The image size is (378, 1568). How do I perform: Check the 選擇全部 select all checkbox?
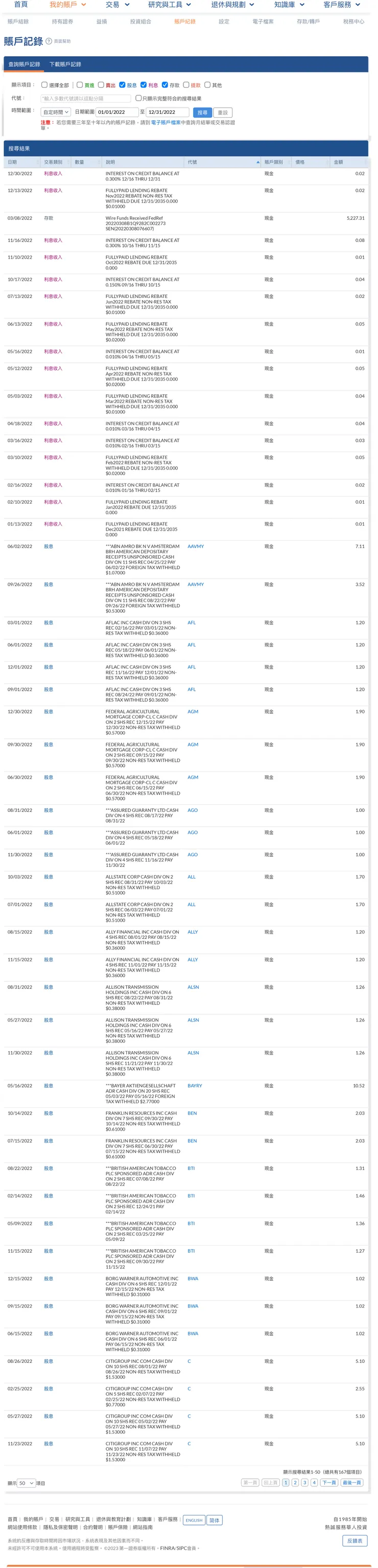coord(44,85)
